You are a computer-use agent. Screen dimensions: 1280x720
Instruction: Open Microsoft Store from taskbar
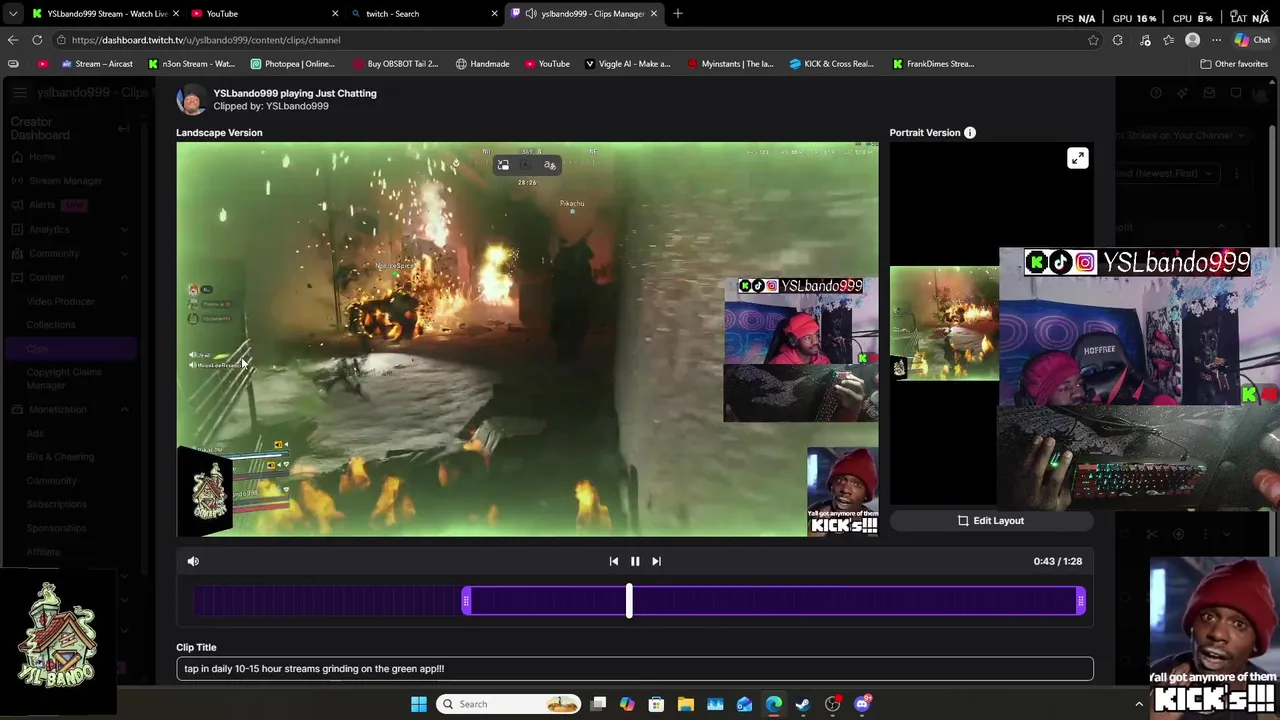pyautogui.click(x=656, y=704)
